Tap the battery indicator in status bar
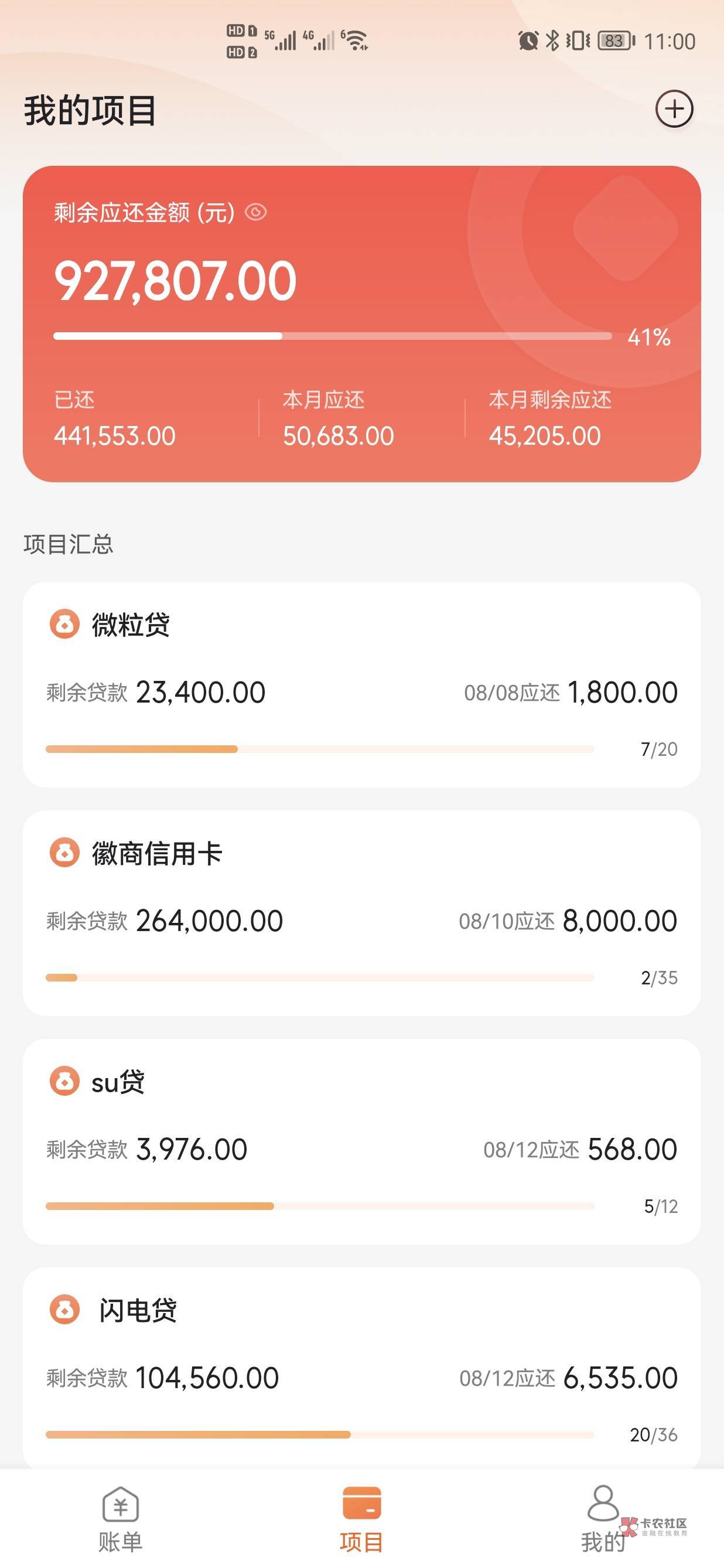The height and width of the screenshot is (1568, 724). pos(616,41)
